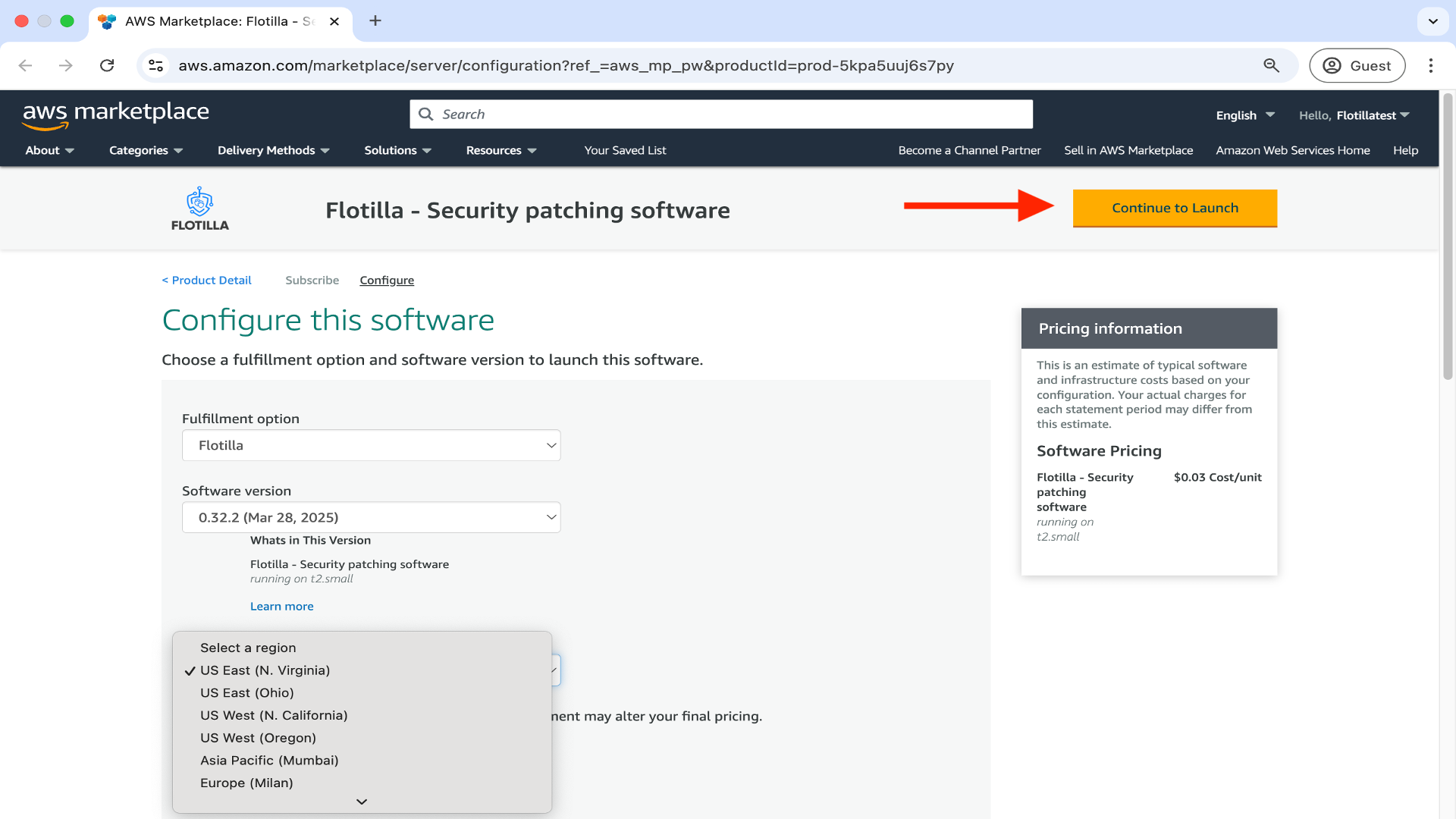Image resolution: width=1456 pixels, height=819 pixels.
Task: Click the page vertical scrollbar
Action: click(1448, 235)
